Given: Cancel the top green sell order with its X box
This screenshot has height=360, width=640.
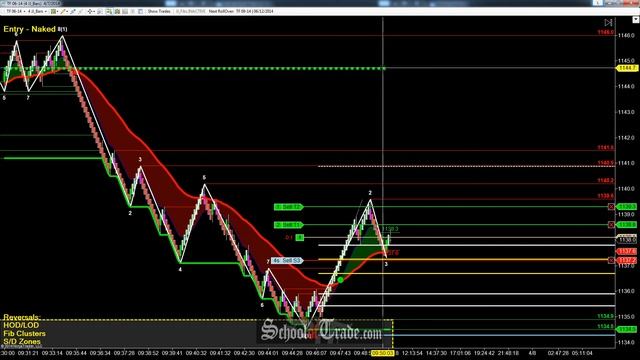Looking at the screenshot, I should (x=611, y=207).
